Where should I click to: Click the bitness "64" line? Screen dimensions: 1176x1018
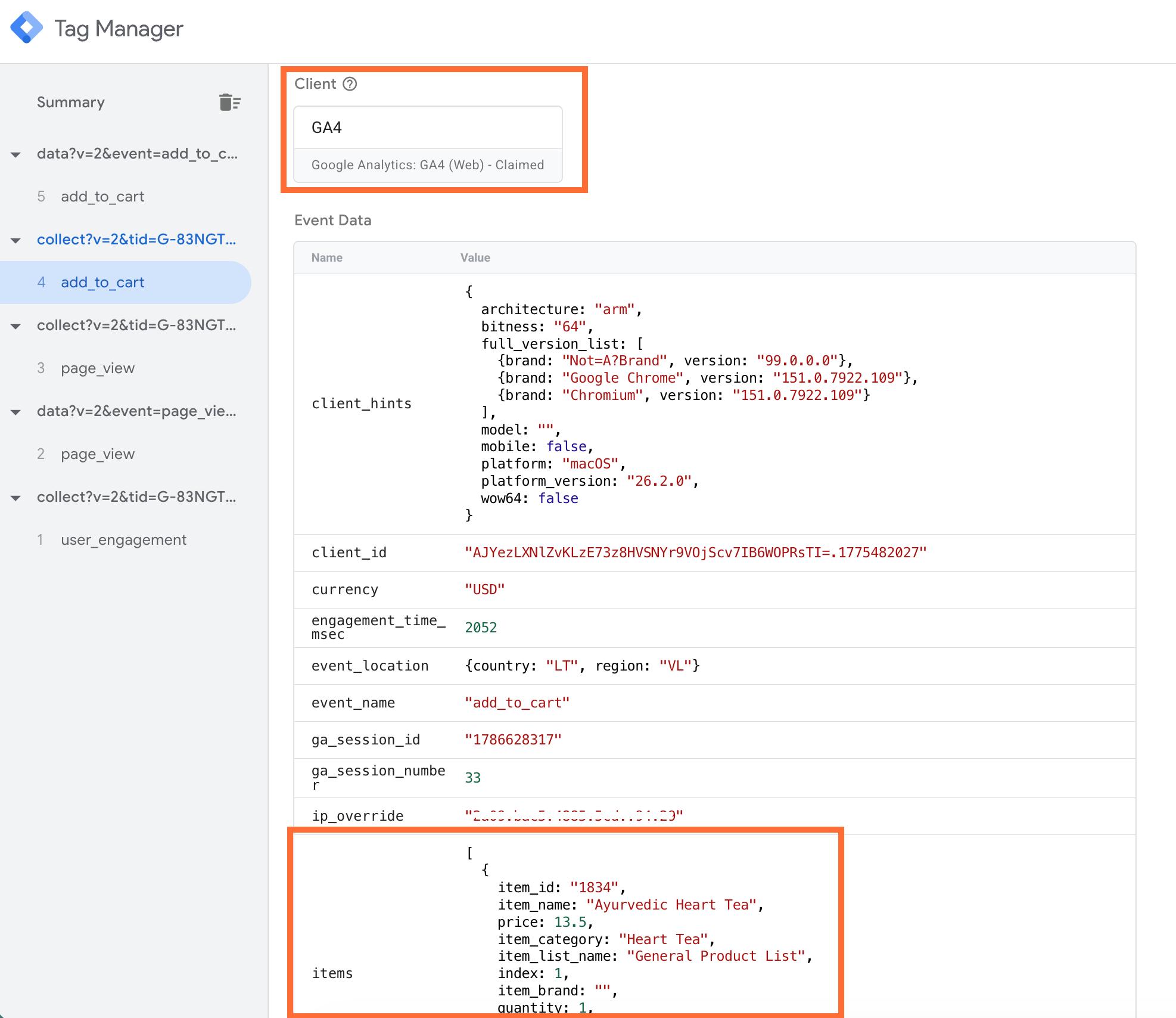(x=537, y=327)
